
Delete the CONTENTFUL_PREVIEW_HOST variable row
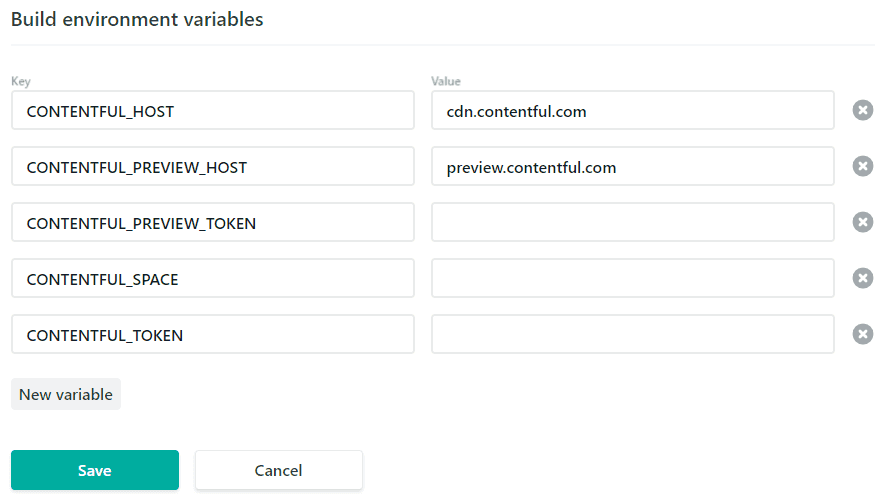(862, 166)
